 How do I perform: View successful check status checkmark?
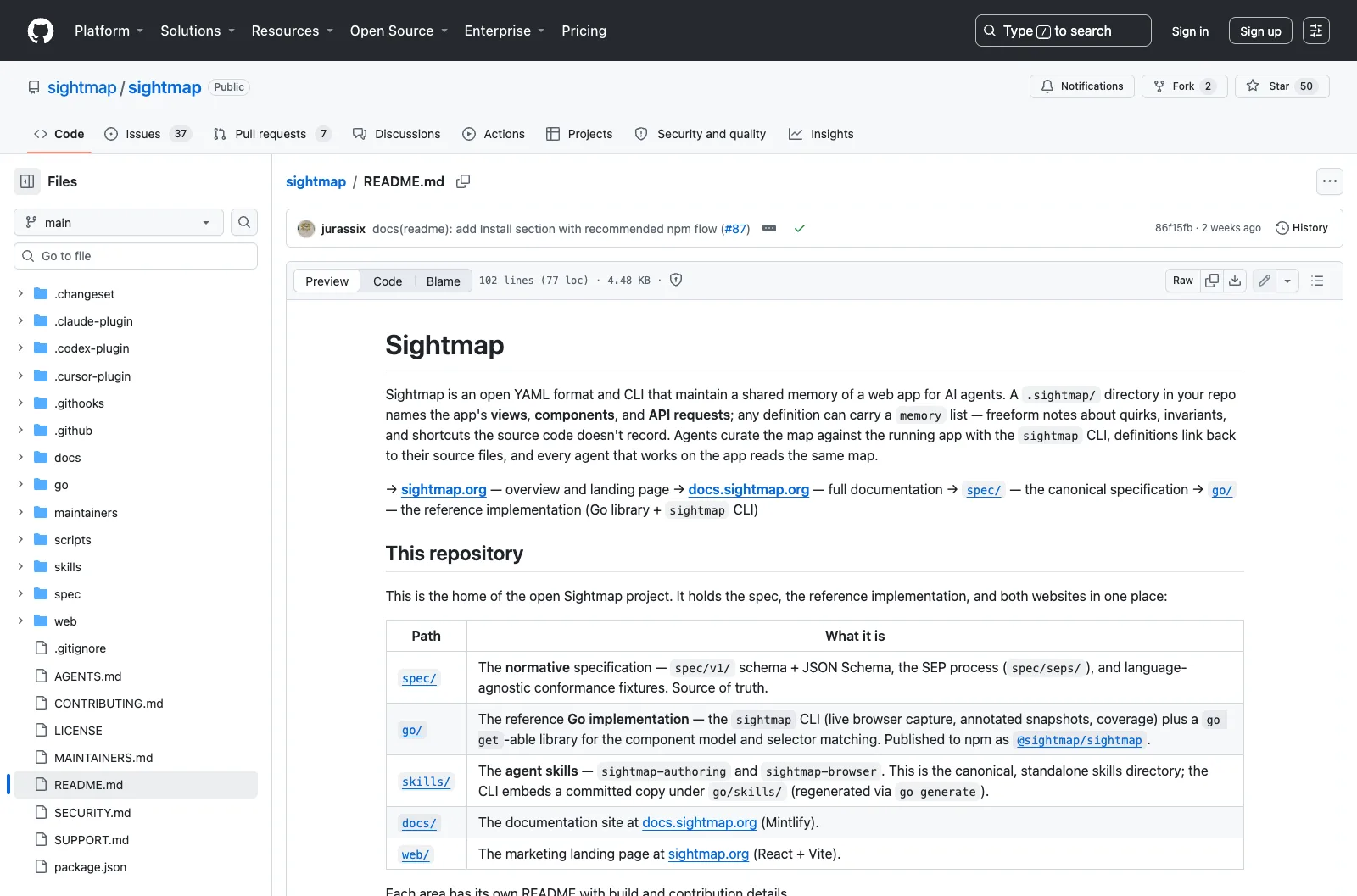(799, 228)
